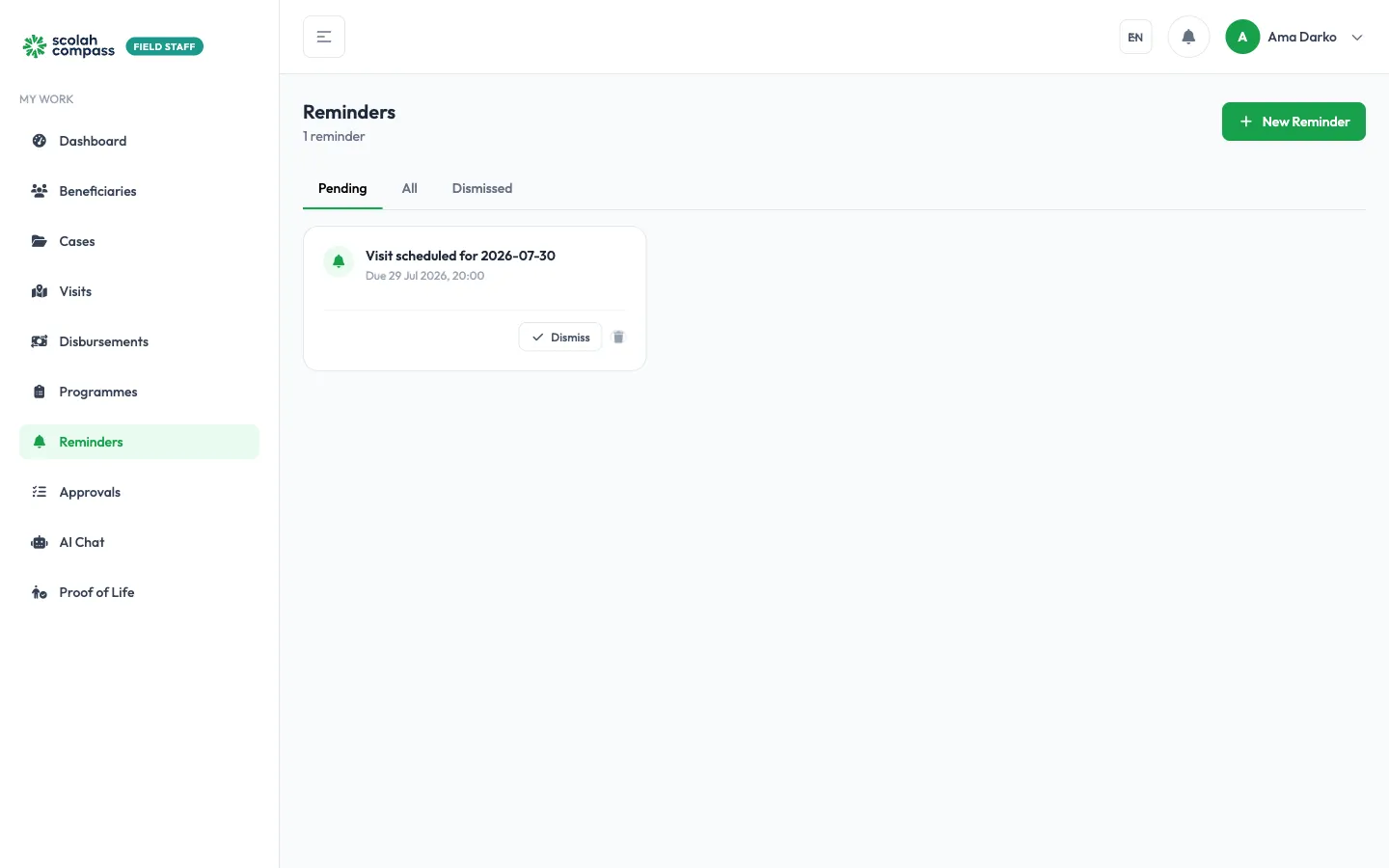Click 'Visit scheduled for 2026-07-30' title
Viewport: 1389px width, 868px height.
(x=460, y=256)
